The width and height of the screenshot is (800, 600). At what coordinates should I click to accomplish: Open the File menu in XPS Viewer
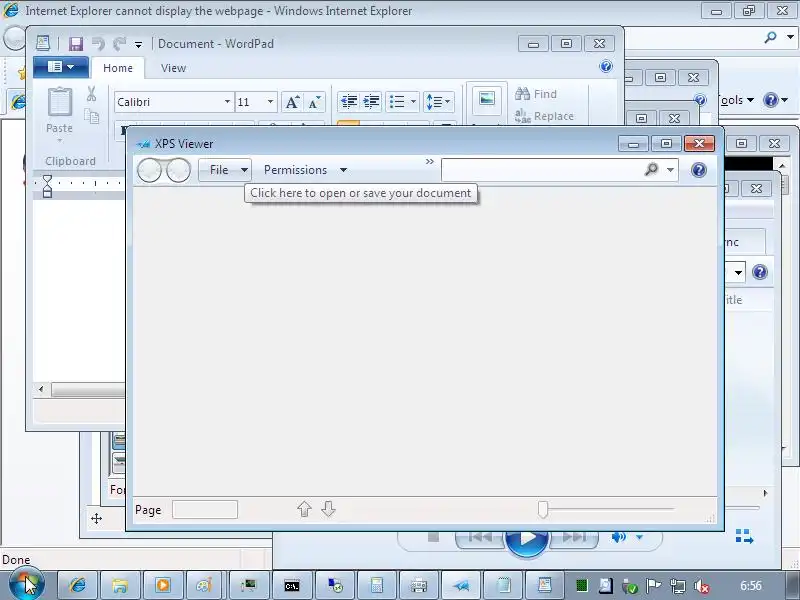(x=225, y=170)
